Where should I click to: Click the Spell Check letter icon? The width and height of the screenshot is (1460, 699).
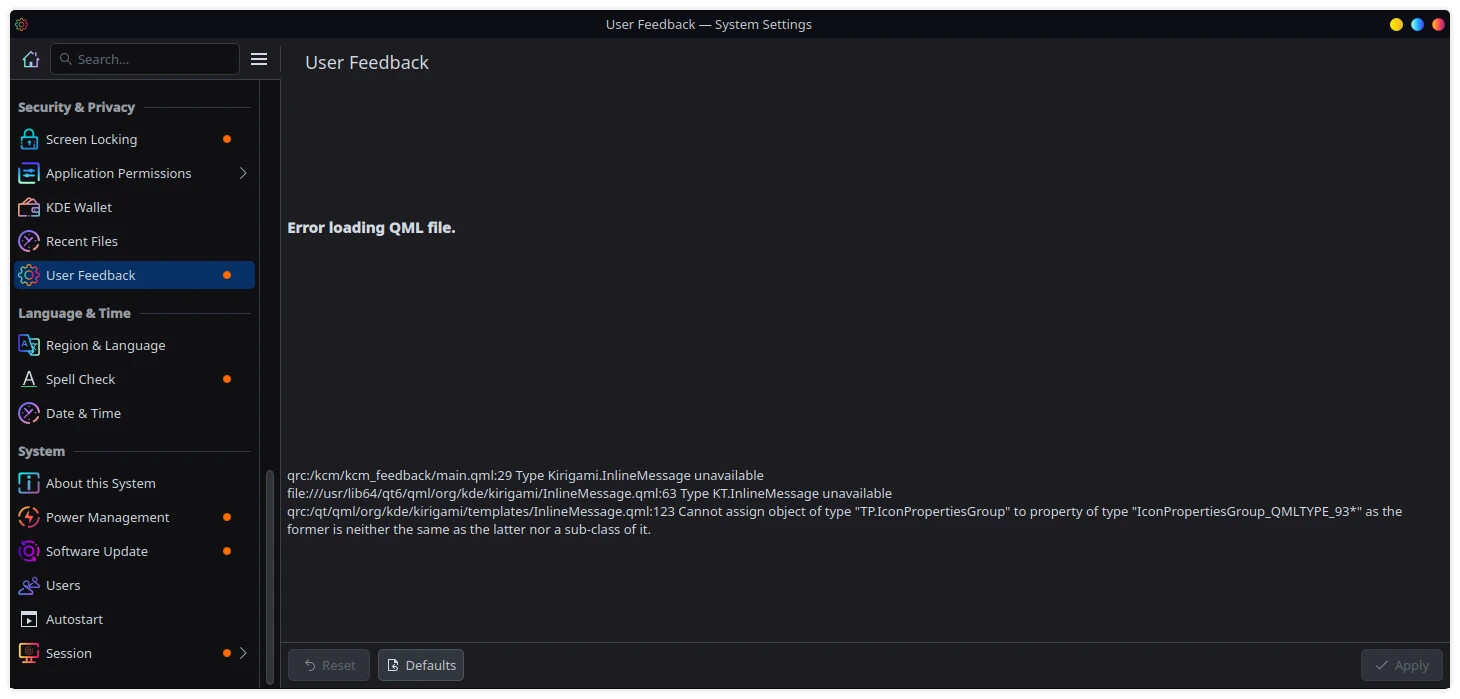point(29,379)
